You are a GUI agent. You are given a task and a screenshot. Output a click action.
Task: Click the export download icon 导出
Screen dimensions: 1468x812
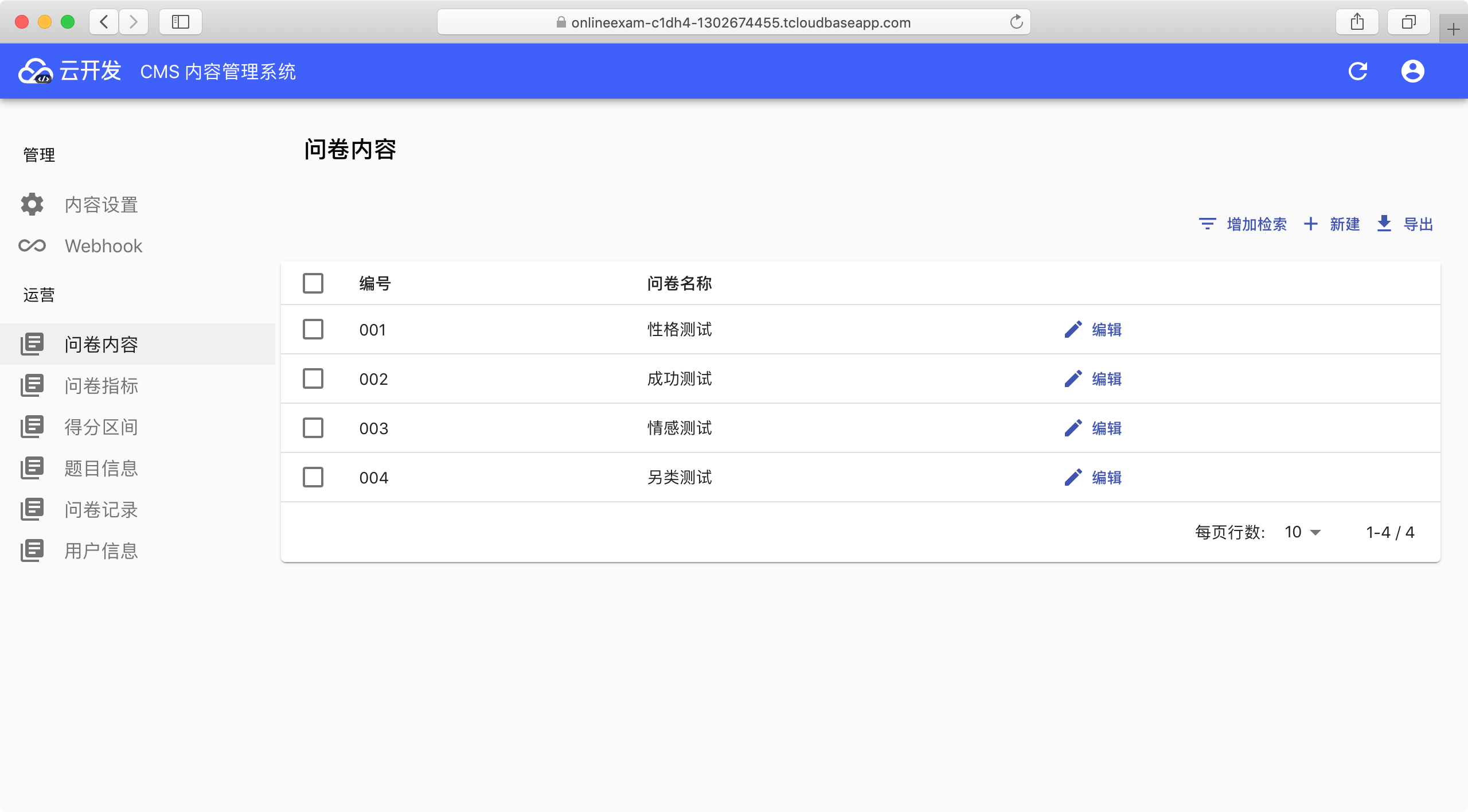(x=1384, y=224)
